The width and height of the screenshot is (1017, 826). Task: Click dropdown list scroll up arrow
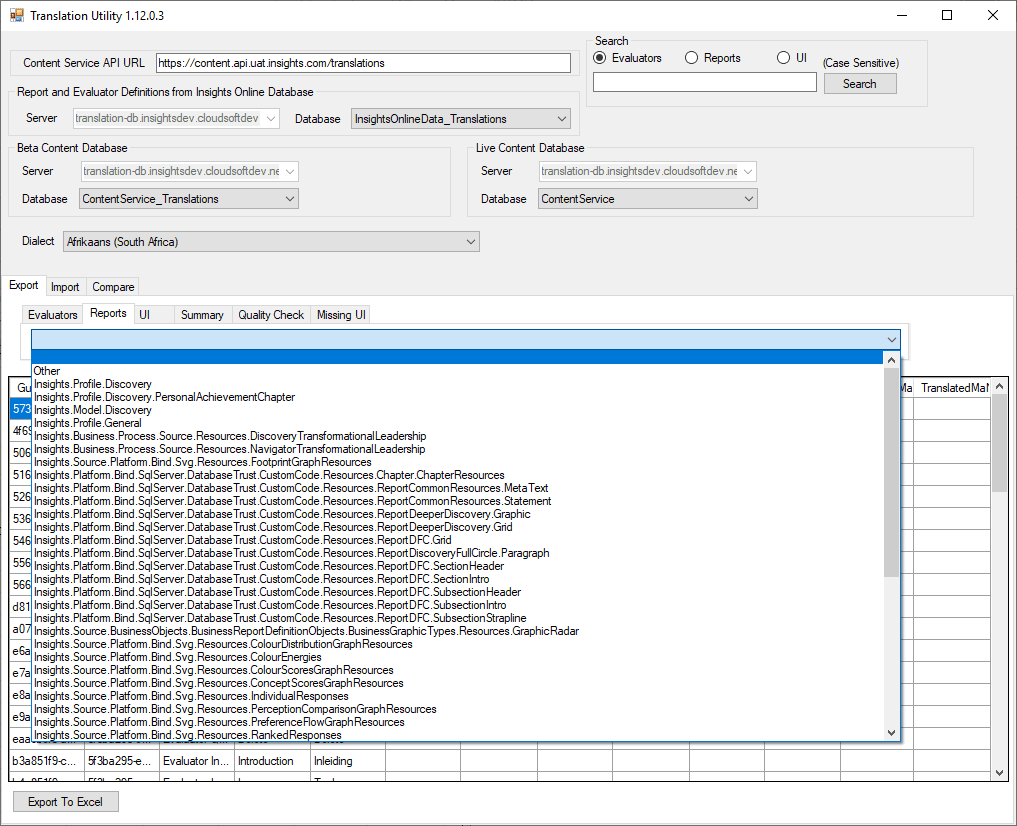coord(891,359)
